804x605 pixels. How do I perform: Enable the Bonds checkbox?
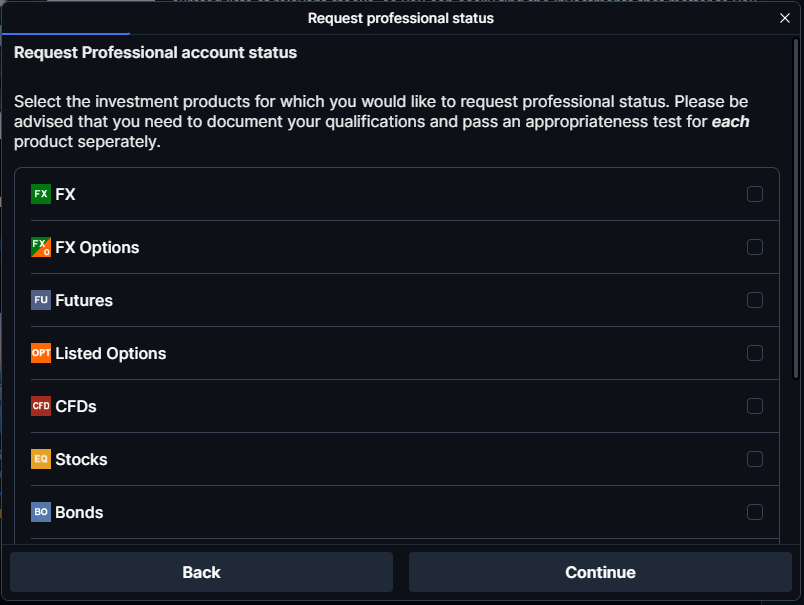(x=755, y=512)
